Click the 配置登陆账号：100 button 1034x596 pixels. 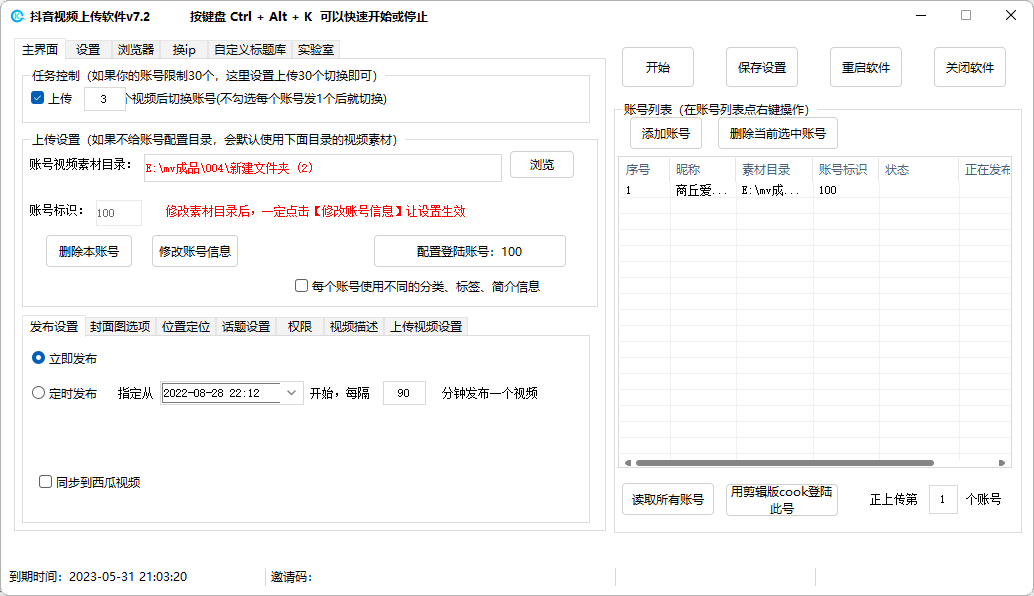tap(470, 251)
